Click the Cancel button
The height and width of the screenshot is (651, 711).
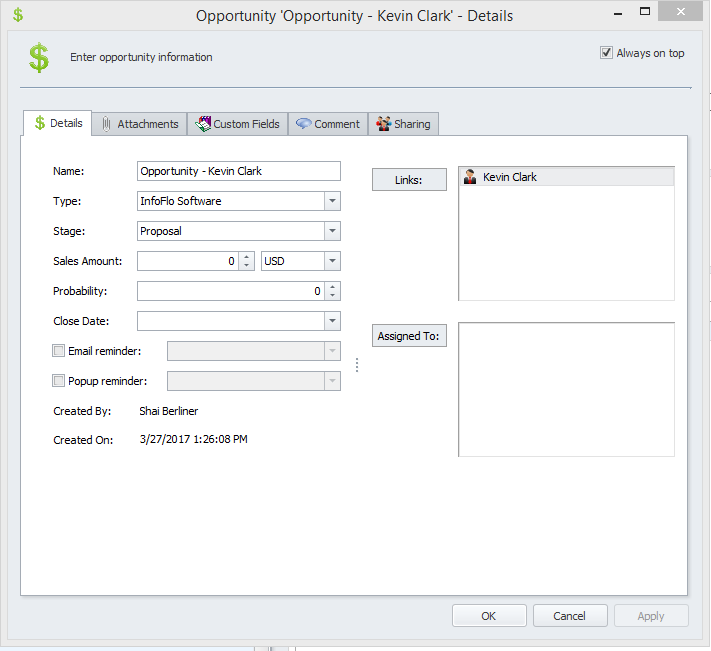[x=570, y=616]
